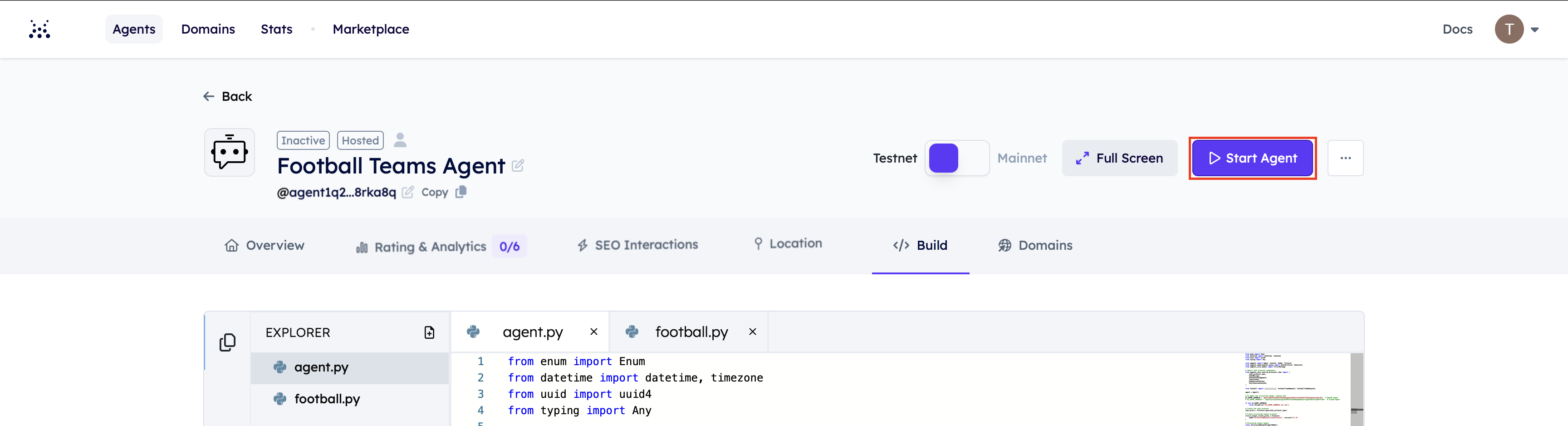Click the Hosted badge
Screen dimensions: 1568x426
(x=360, y=140)
